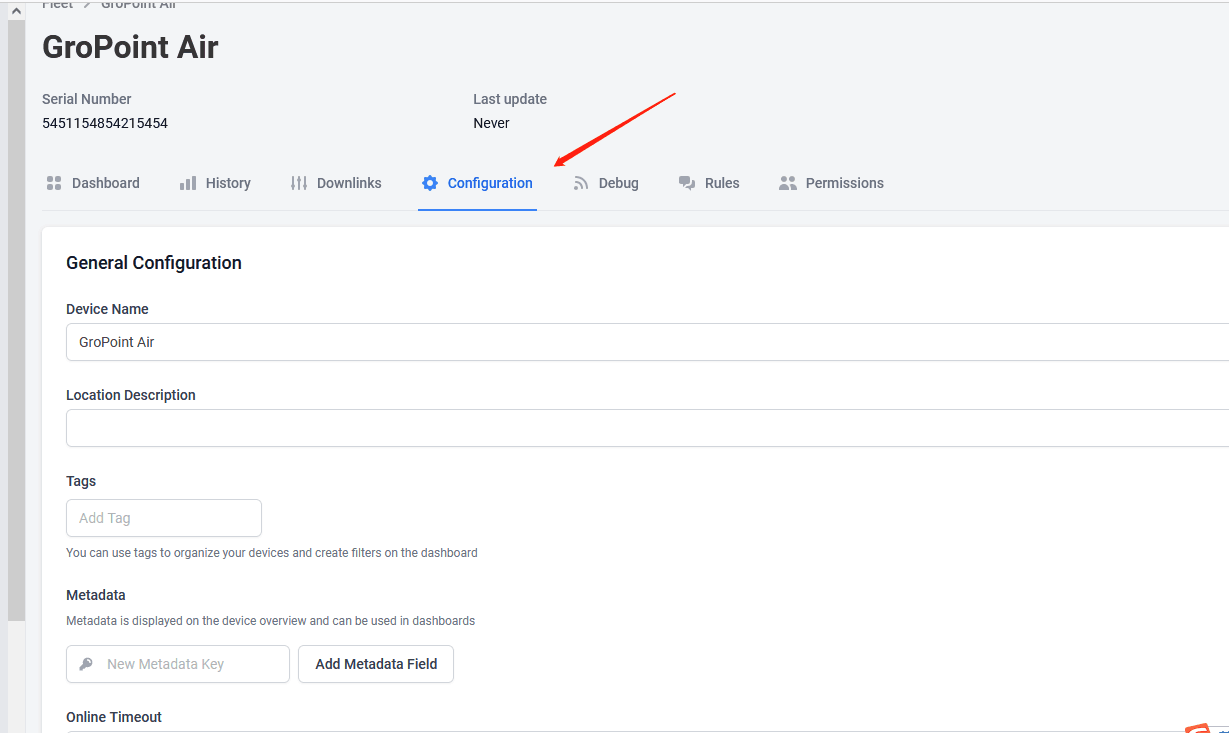Click the GroPoint Air page heading
This screenshot has width=1229, height=733.
click(130, 47)
